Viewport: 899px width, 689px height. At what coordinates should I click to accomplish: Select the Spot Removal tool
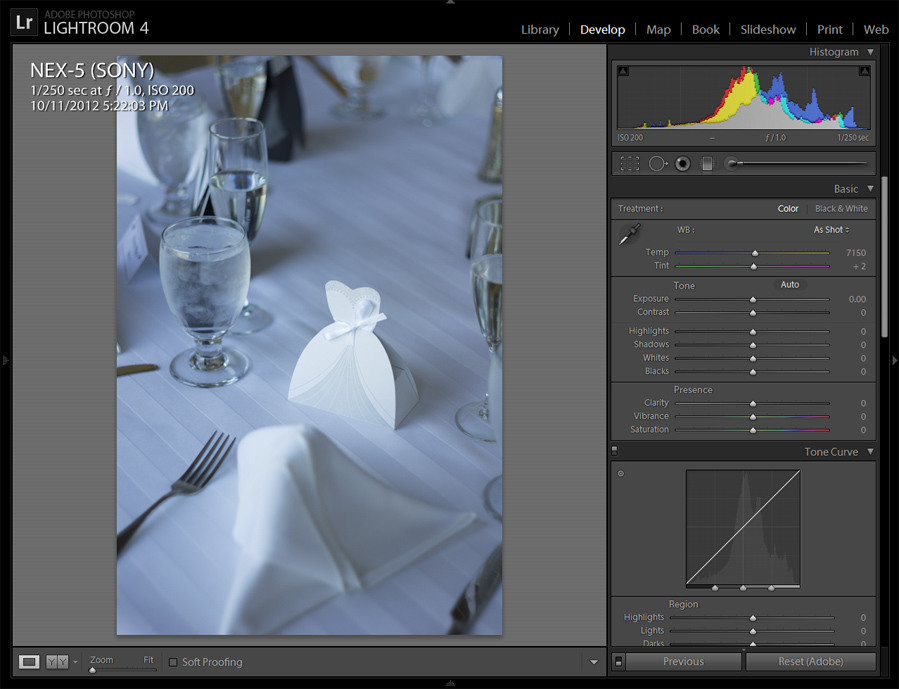click(657, 163)
